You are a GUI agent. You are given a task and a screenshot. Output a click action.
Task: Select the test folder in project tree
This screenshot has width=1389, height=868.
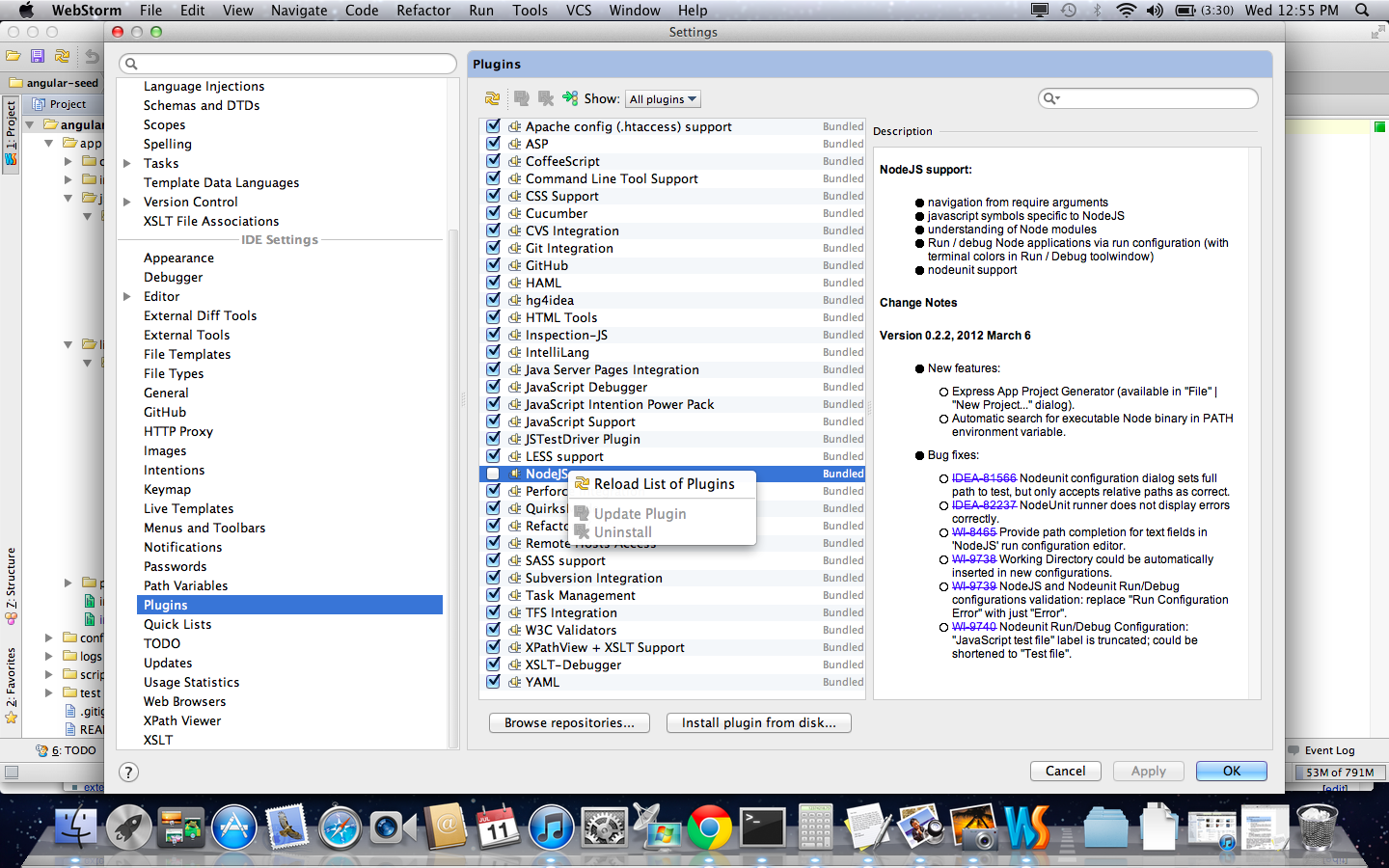[x=82, y=692]
